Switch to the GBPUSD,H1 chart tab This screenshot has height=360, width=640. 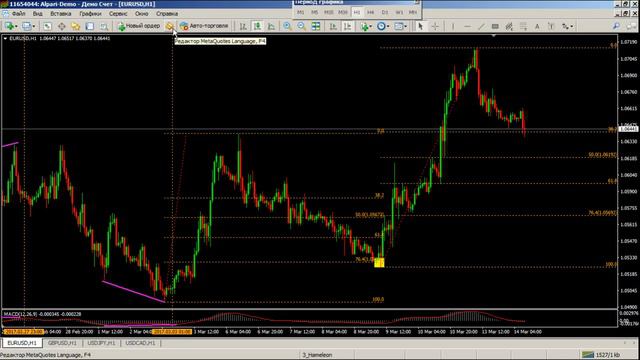pyautogui.click(x=62, y=343)
